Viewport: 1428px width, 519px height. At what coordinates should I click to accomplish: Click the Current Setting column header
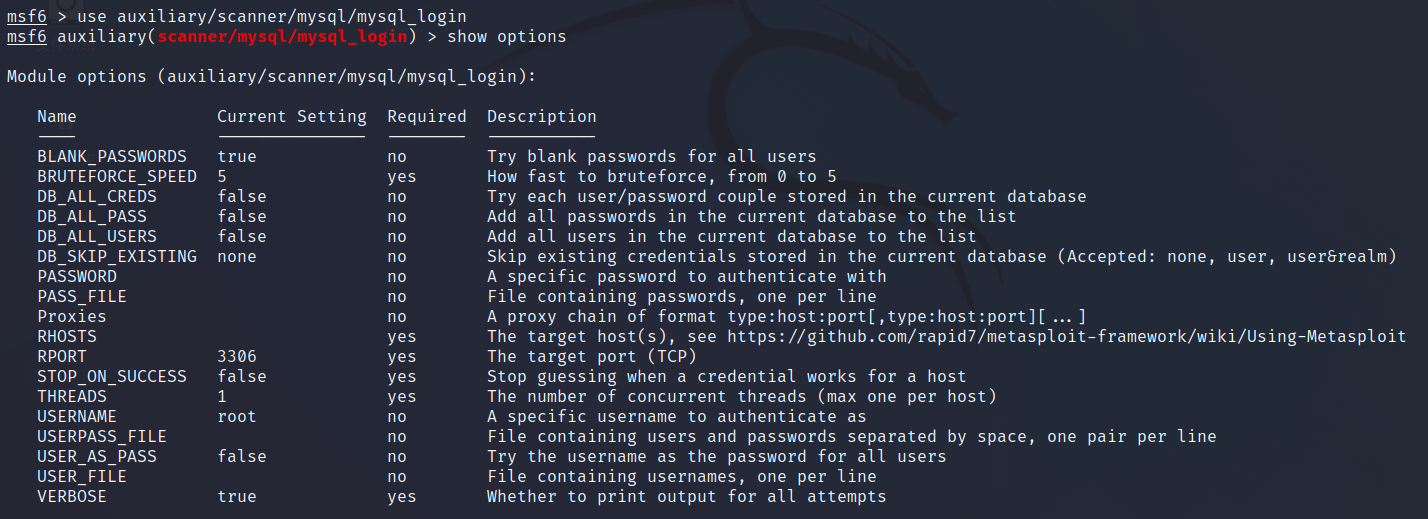tap(292, 117)
